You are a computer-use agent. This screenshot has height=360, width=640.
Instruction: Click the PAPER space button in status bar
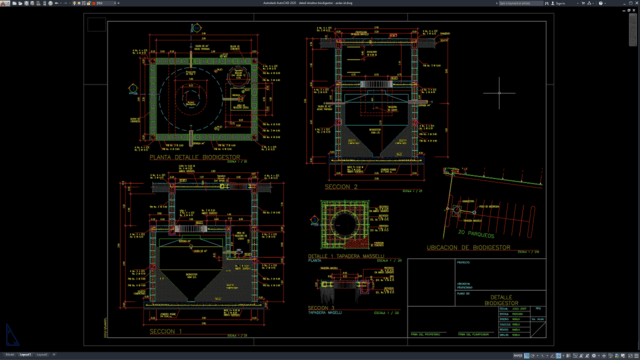pos(518,356)
